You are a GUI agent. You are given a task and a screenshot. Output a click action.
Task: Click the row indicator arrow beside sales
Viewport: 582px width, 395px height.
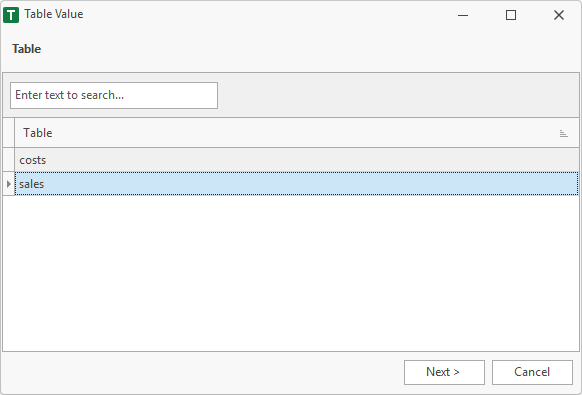pos(9,183)
